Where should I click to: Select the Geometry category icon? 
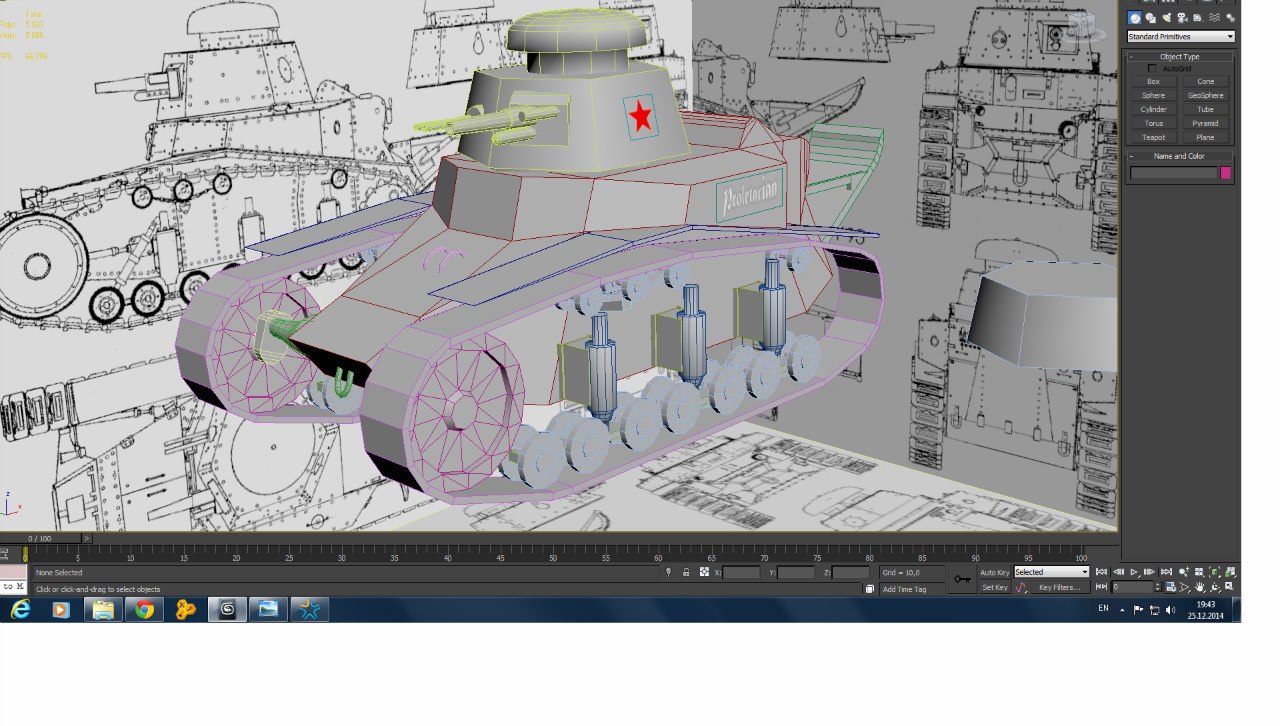click(x=1135, y=18)
